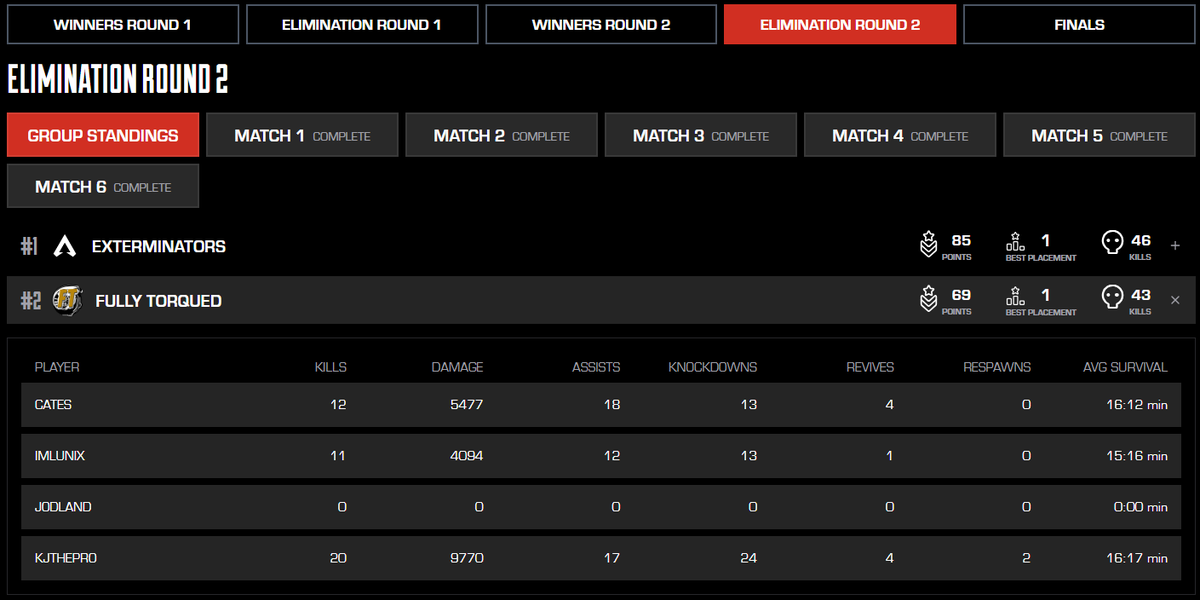Switch to Elimination Round 1 tab
Screen dimensions: 1200x600
[361, 25]
